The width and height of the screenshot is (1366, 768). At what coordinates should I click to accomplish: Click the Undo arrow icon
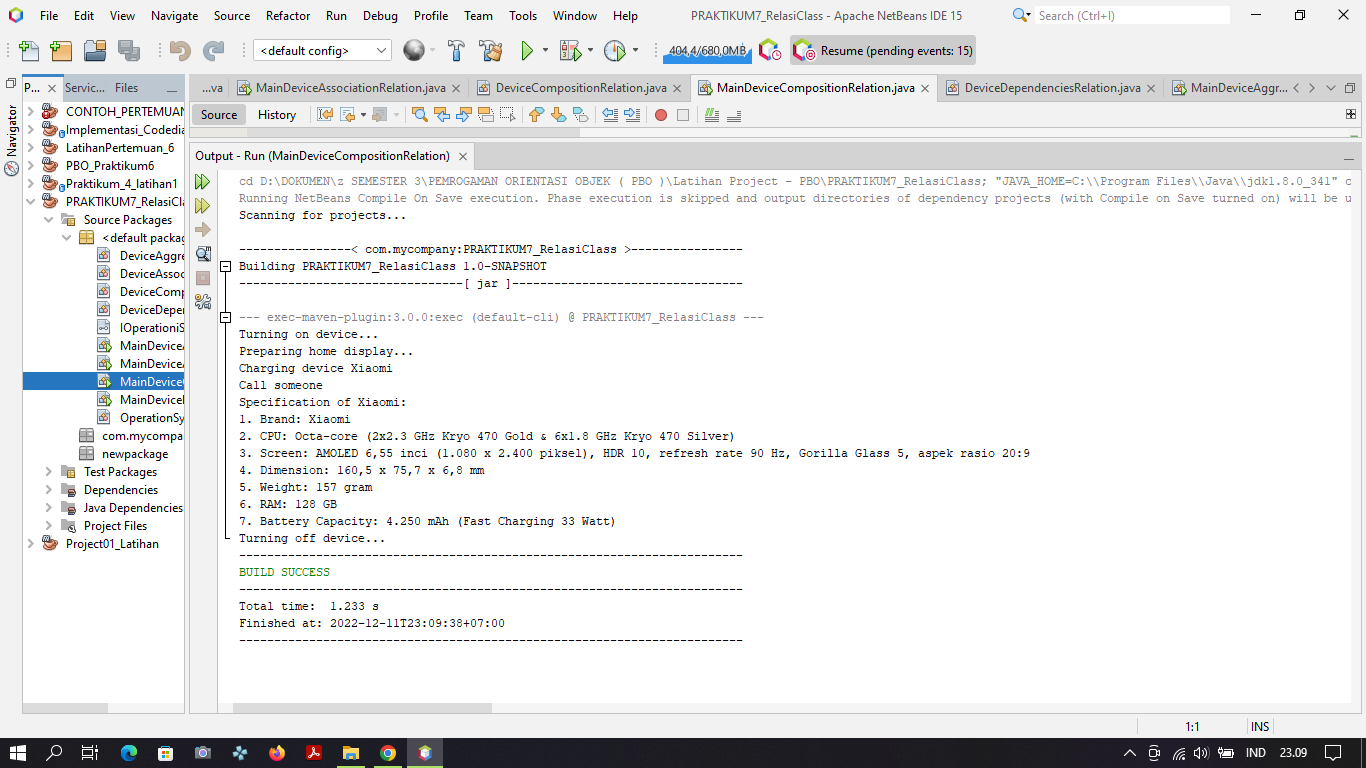click(180, 51)
